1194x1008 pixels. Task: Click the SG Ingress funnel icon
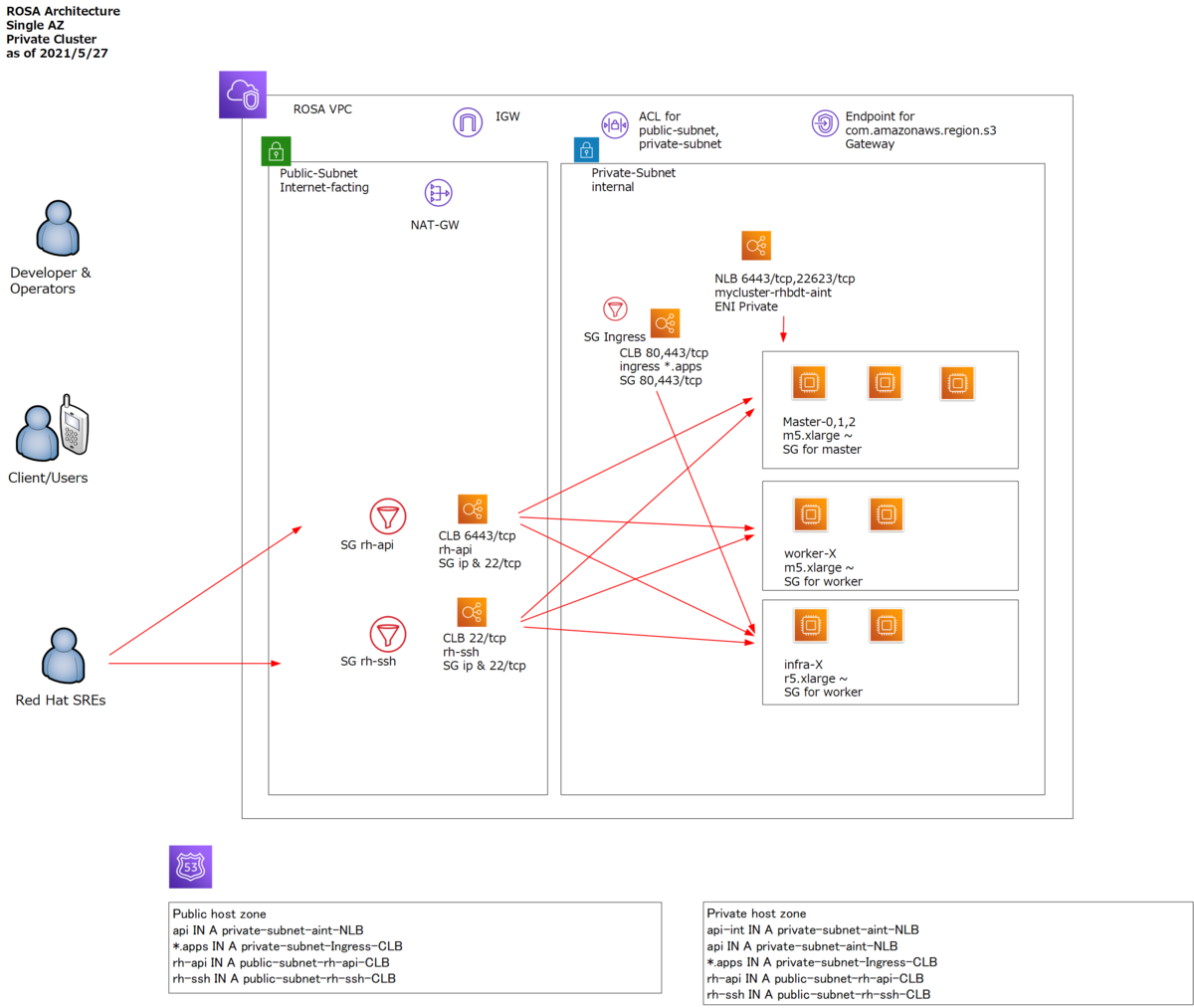[x=615, y=309]
